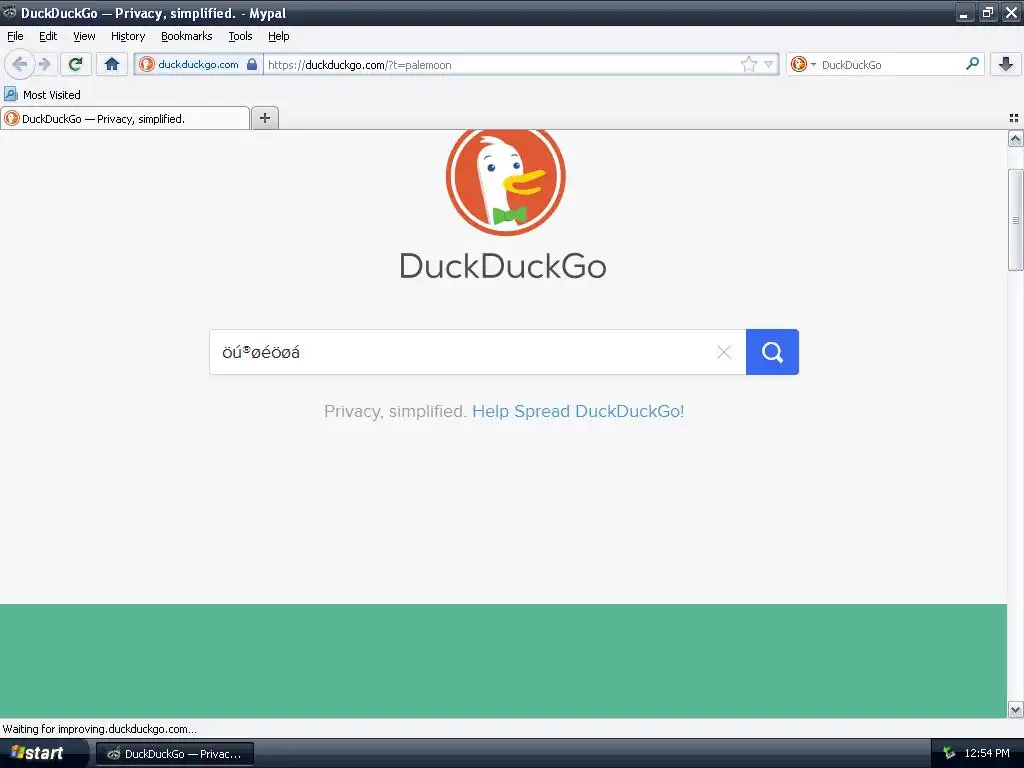Open the Tools menu
Screen dimensions: 1024x768
240,36
